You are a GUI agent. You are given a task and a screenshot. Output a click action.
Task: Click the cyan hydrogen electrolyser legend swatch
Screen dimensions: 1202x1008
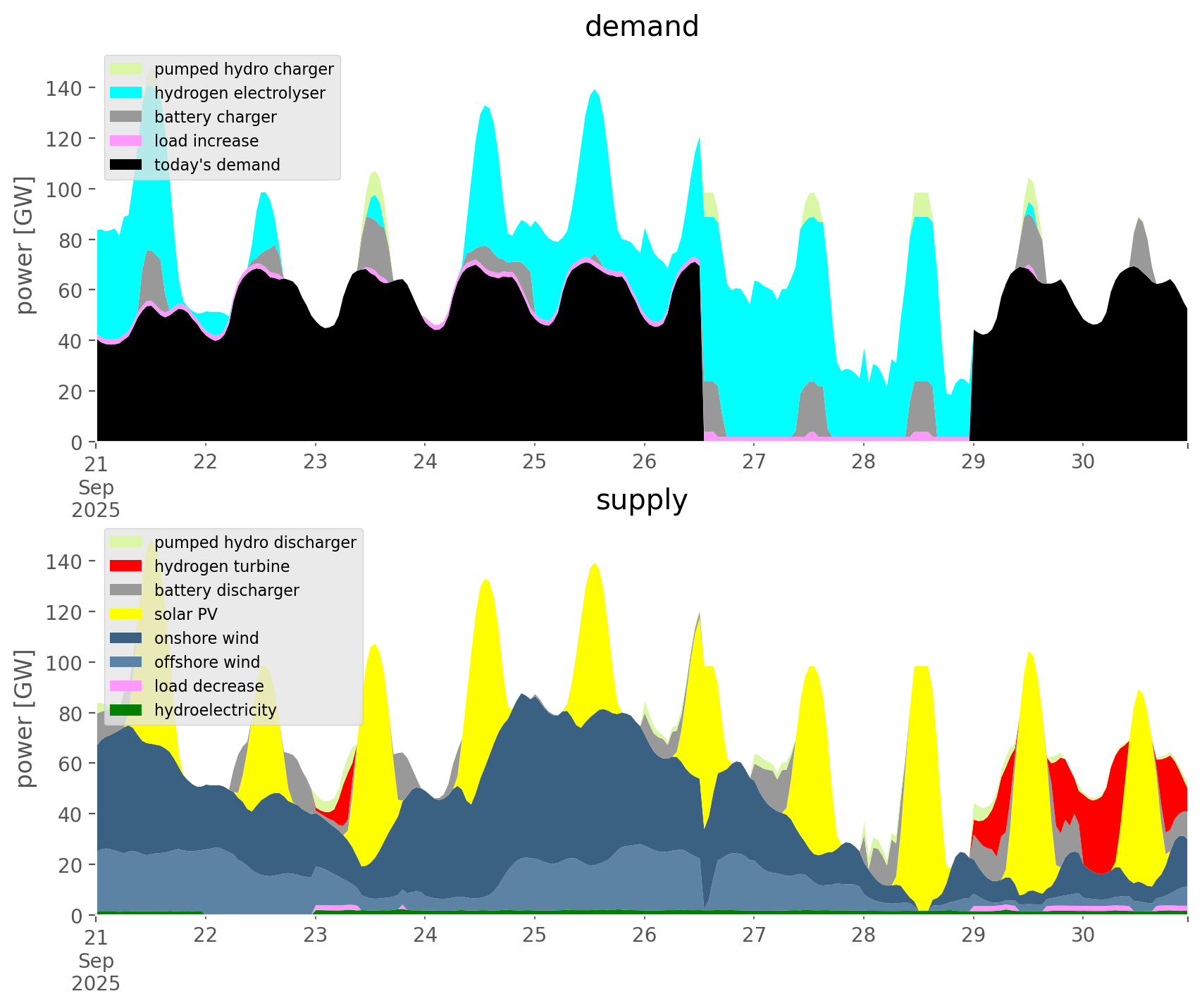pos(127,93)
